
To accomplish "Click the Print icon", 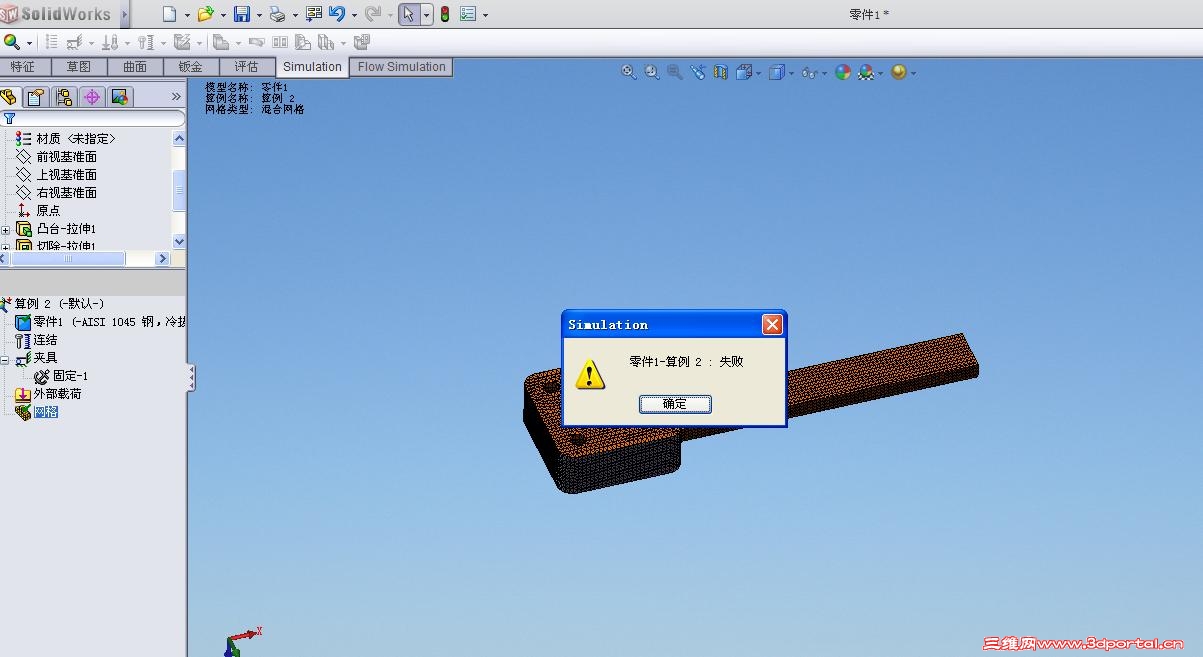I will pyautogui.click(x=277, y=14).
